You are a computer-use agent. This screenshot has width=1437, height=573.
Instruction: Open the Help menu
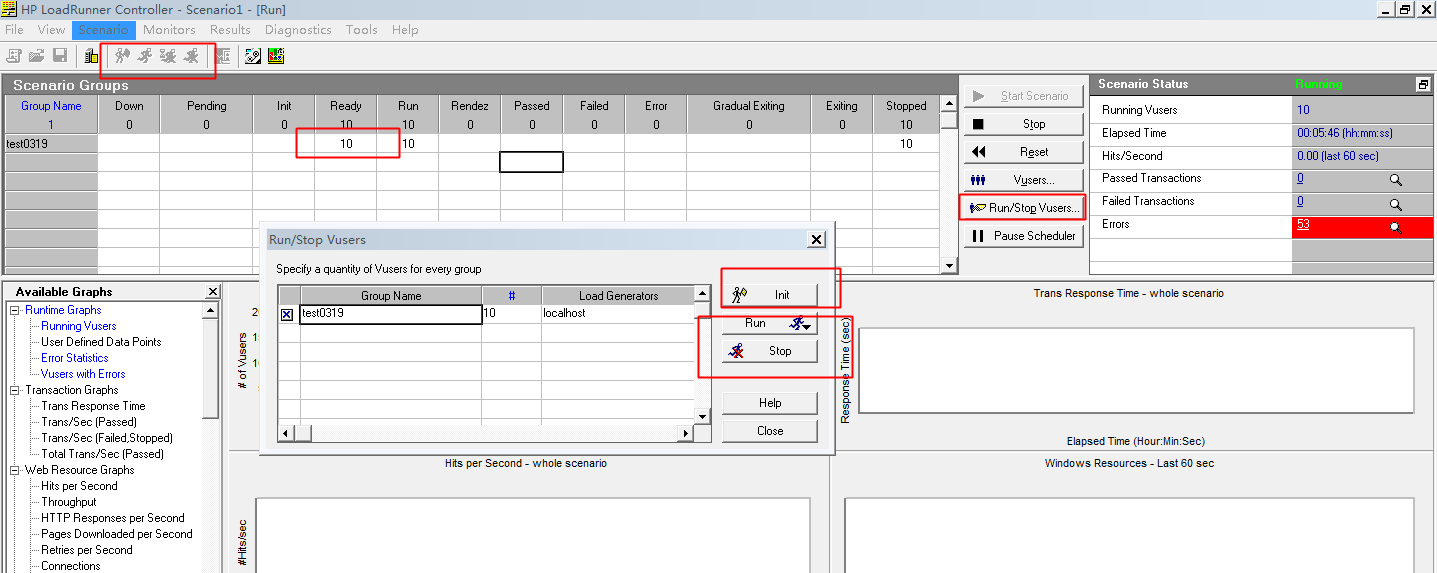(x=405, y=30)
